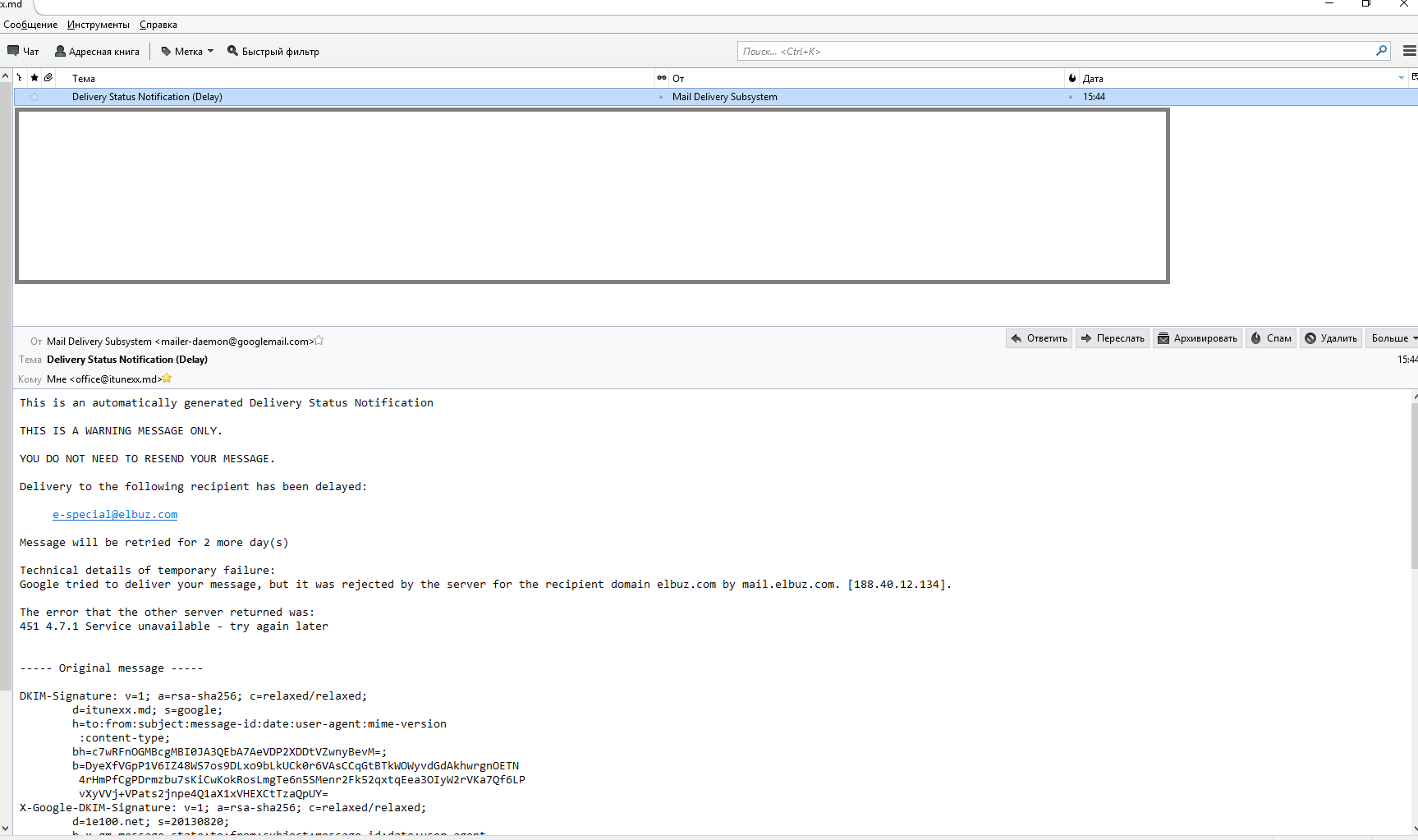The width and height of the screenshot is (1418, 840).
Task: Select Delivery Status Notification (Delay) message row
Action: [716, 97]
